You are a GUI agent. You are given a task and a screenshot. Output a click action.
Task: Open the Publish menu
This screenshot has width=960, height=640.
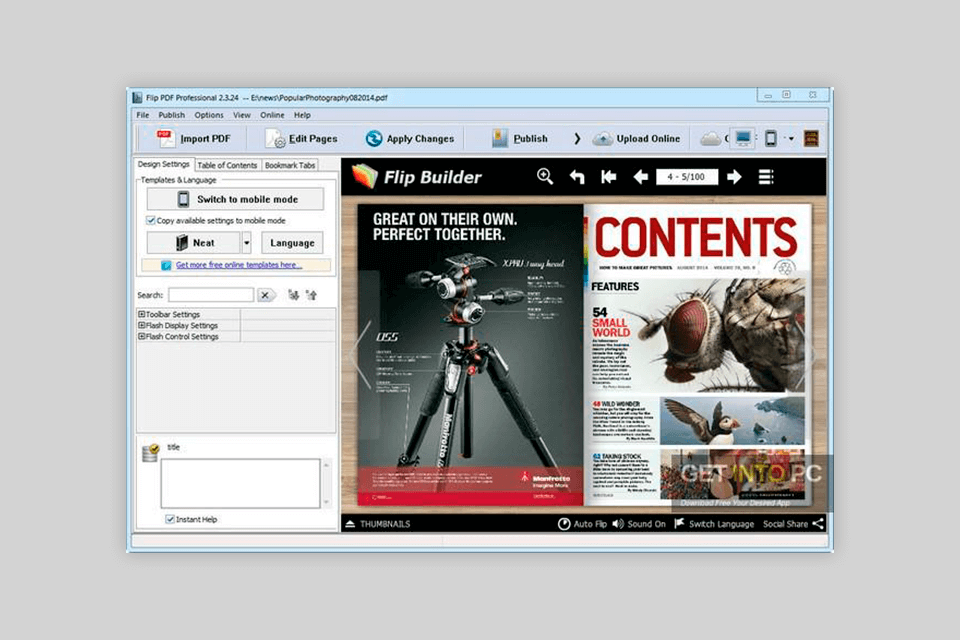pos(171,115)
